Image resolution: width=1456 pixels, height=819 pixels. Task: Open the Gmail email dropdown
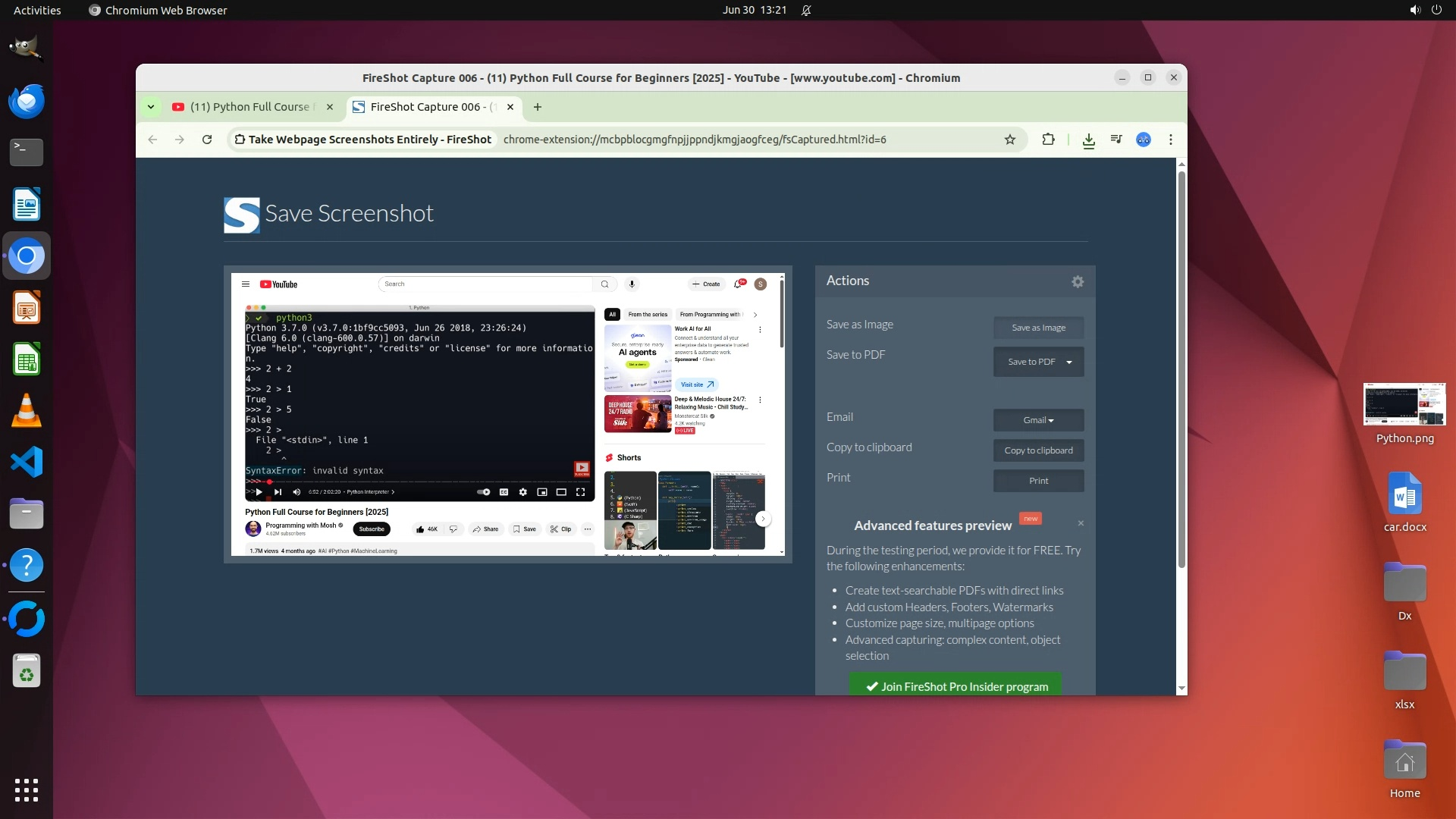[x=1038, y=420]
